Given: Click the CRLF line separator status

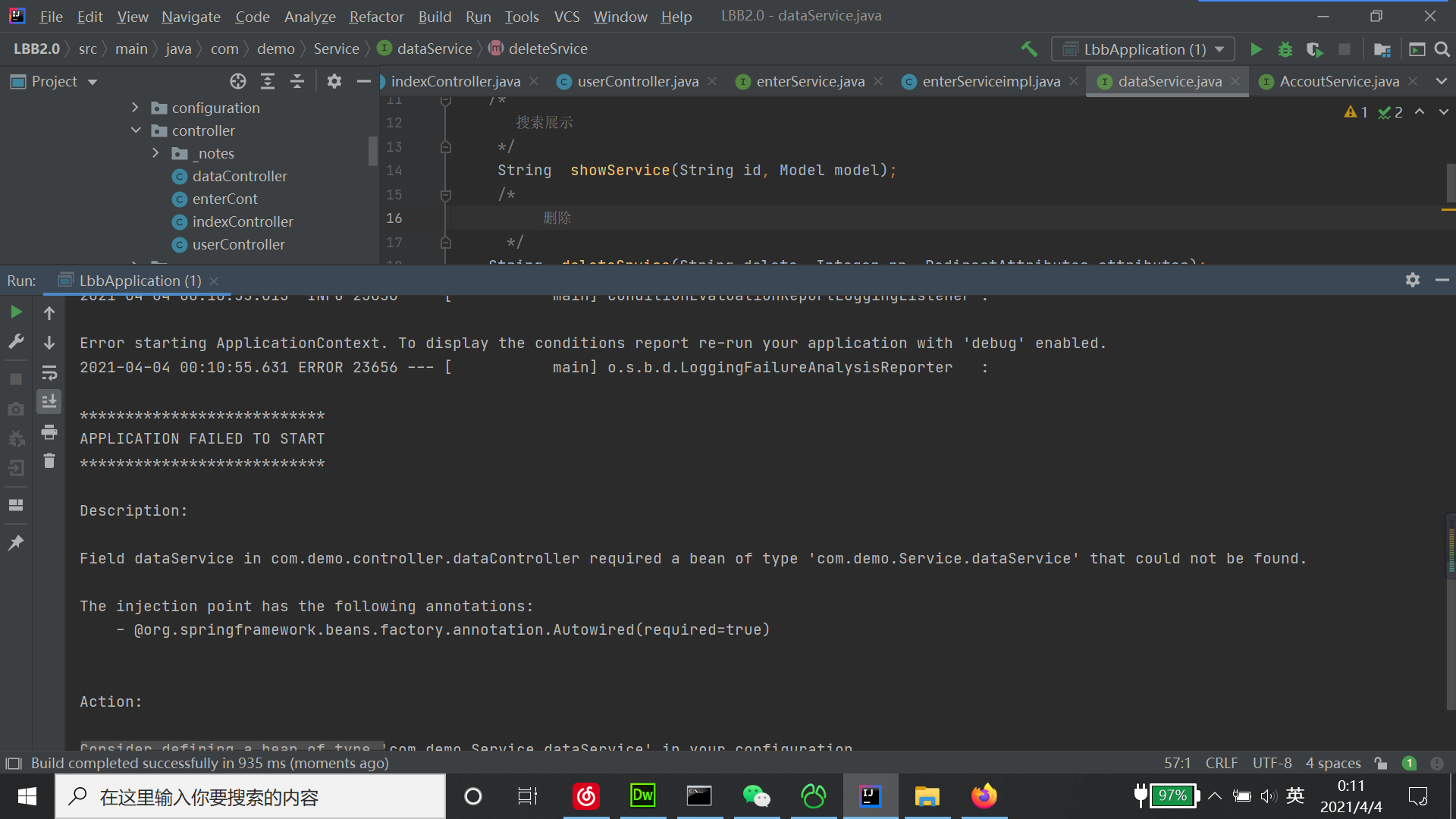Looking at the screenshot, I should (1221, 763).
